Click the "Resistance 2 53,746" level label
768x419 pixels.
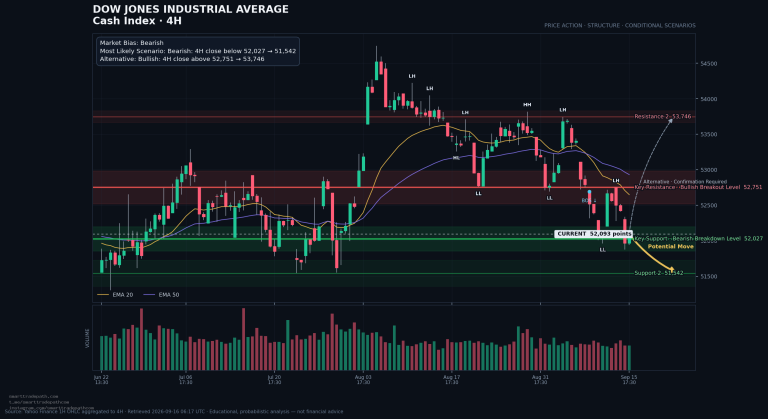pos(663,117)
